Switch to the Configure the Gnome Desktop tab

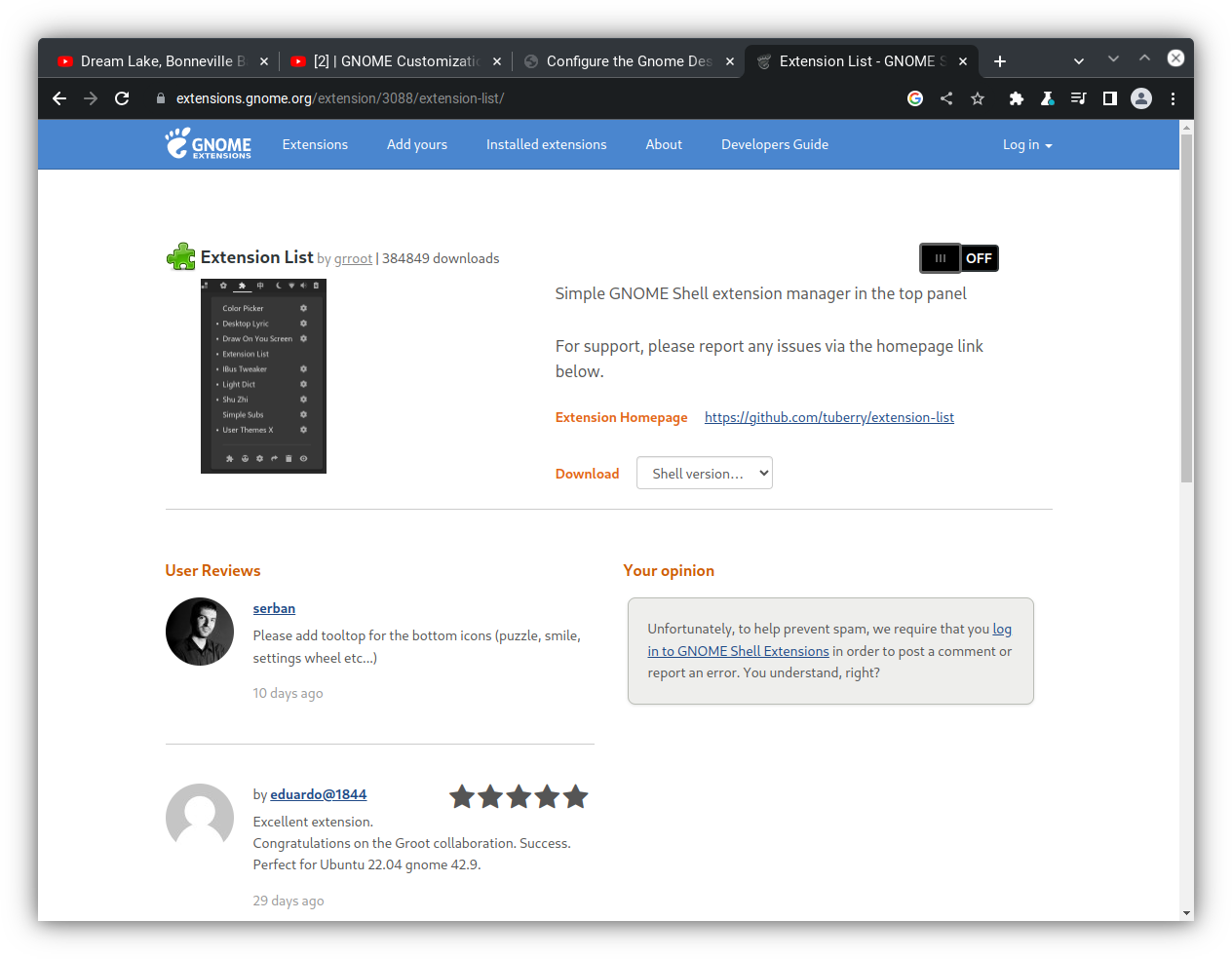point(629,61)
